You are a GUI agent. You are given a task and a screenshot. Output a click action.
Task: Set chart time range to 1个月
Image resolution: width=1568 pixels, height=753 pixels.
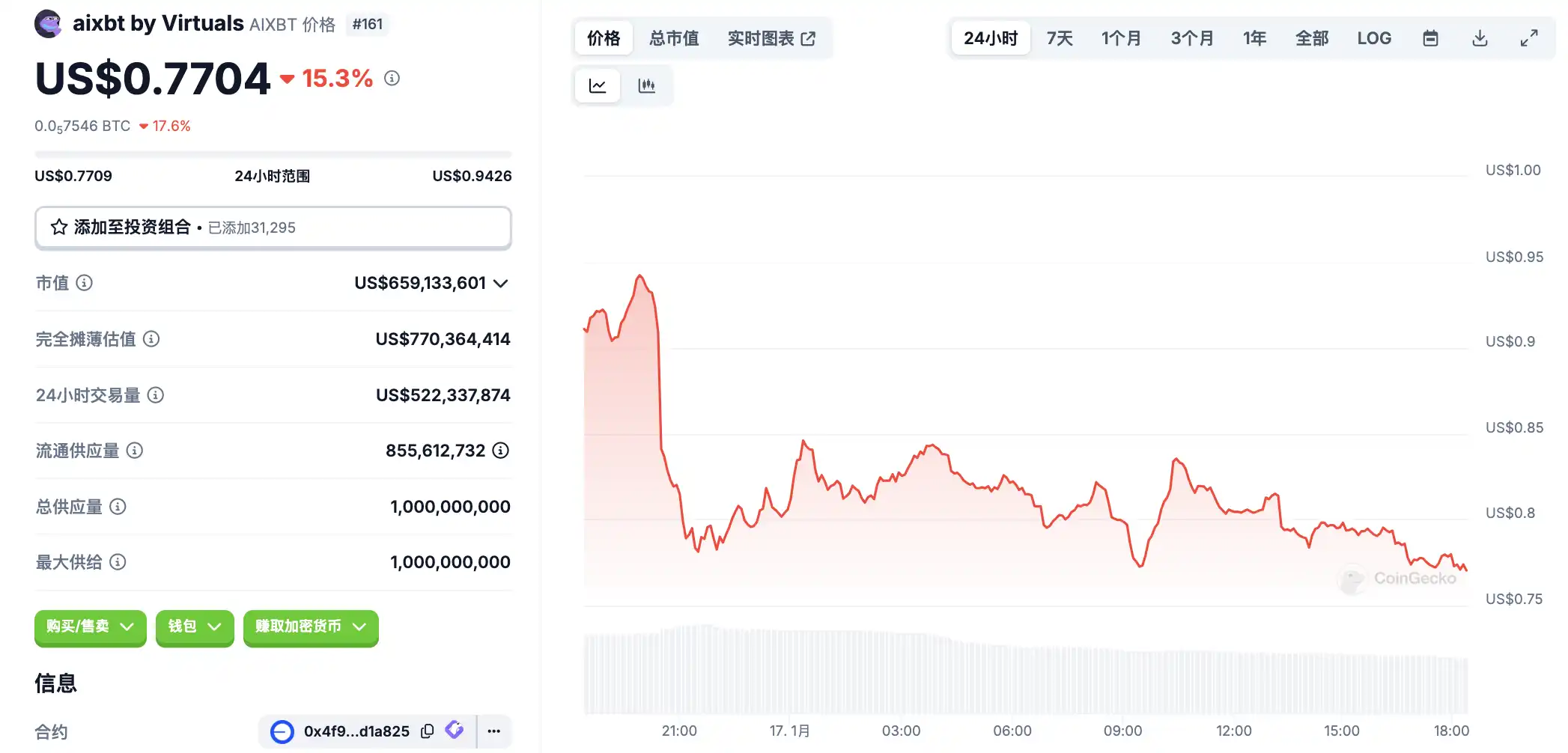pos(1121,38)
